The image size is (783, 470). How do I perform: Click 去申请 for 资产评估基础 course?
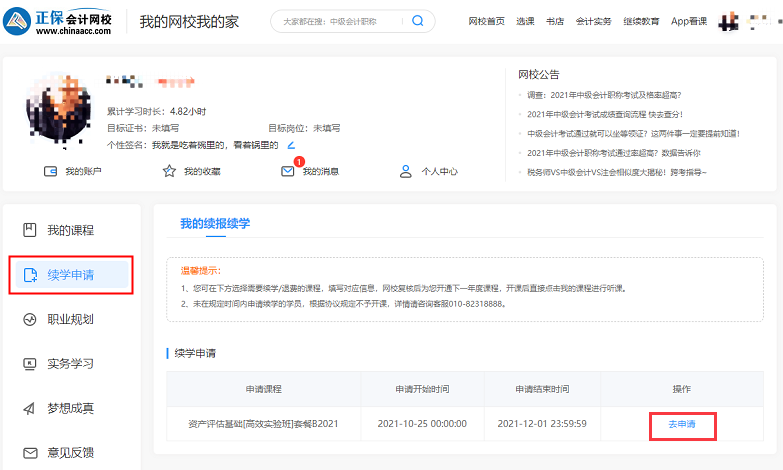682,424
